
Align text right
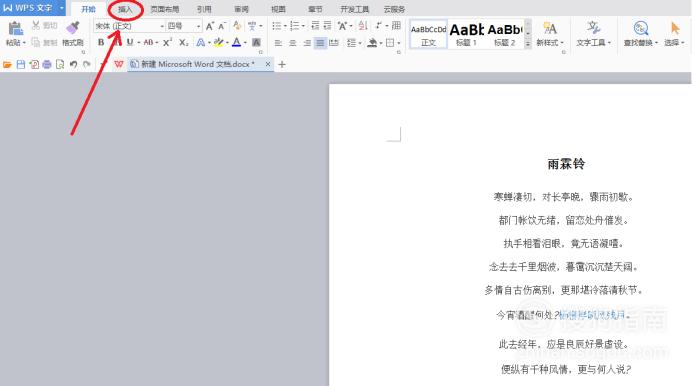point(307,43)
